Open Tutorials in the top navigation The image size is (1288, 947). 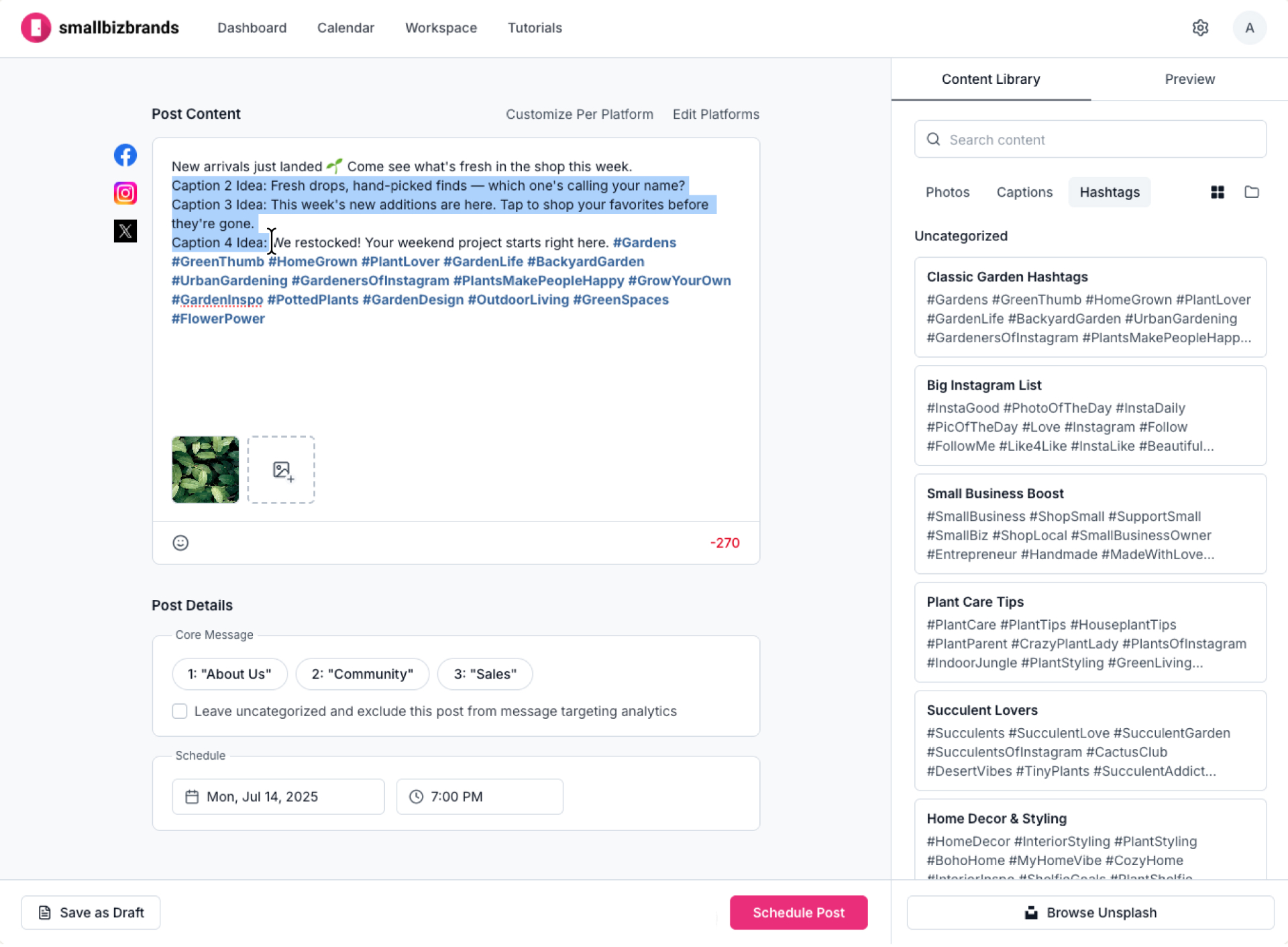pos(535,28)
